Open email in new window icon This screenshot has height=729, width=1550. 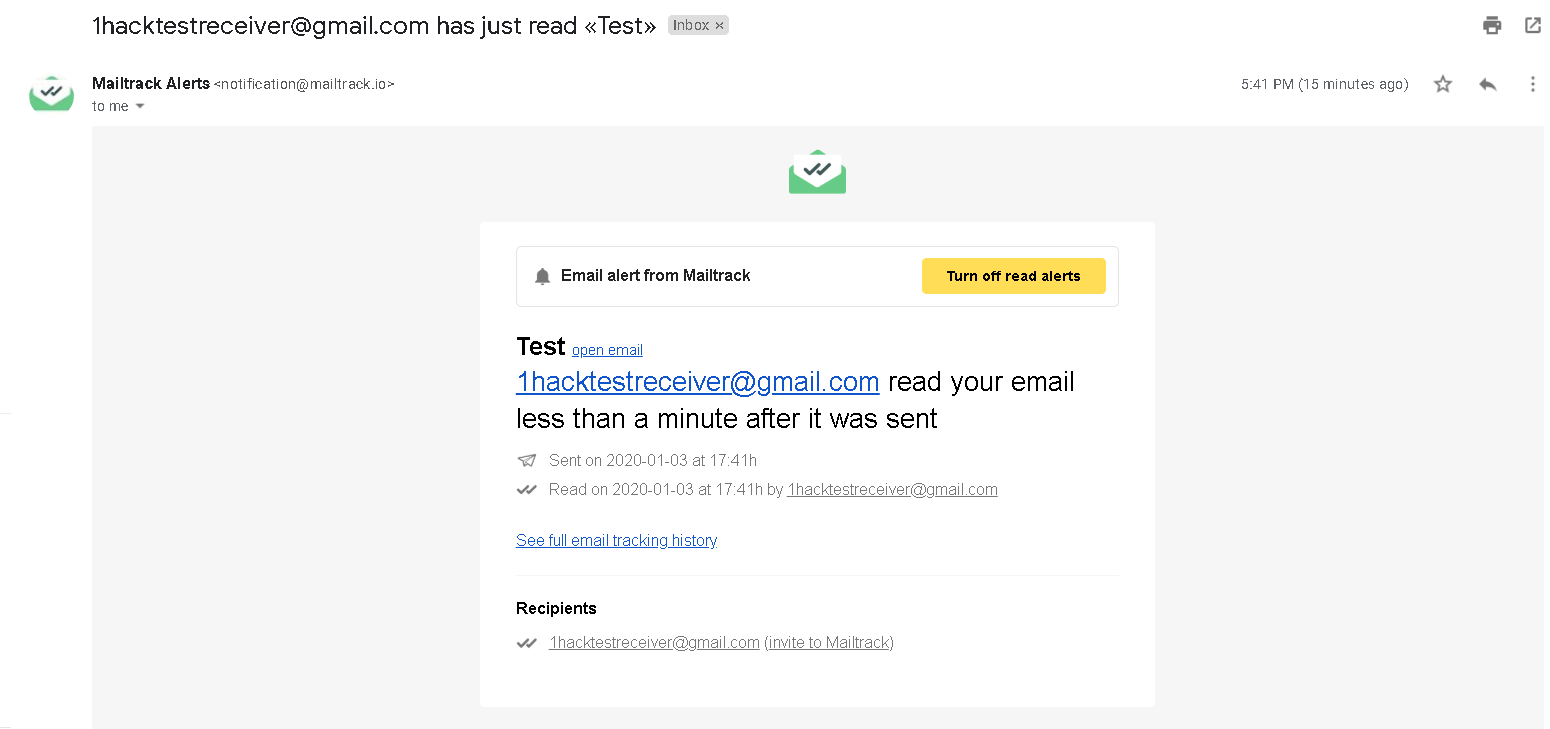1533,26
